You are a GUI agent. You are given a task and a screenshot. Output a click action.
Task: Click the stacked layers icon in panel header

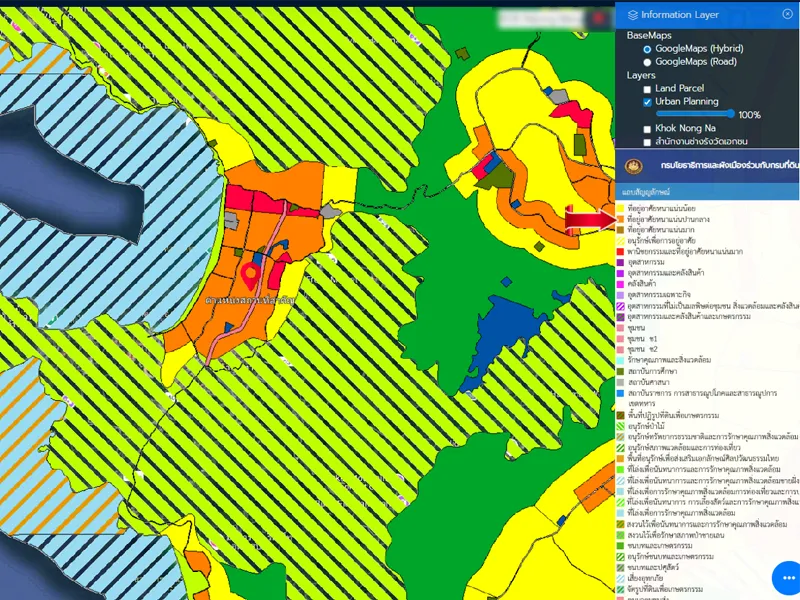coord(631,15)
